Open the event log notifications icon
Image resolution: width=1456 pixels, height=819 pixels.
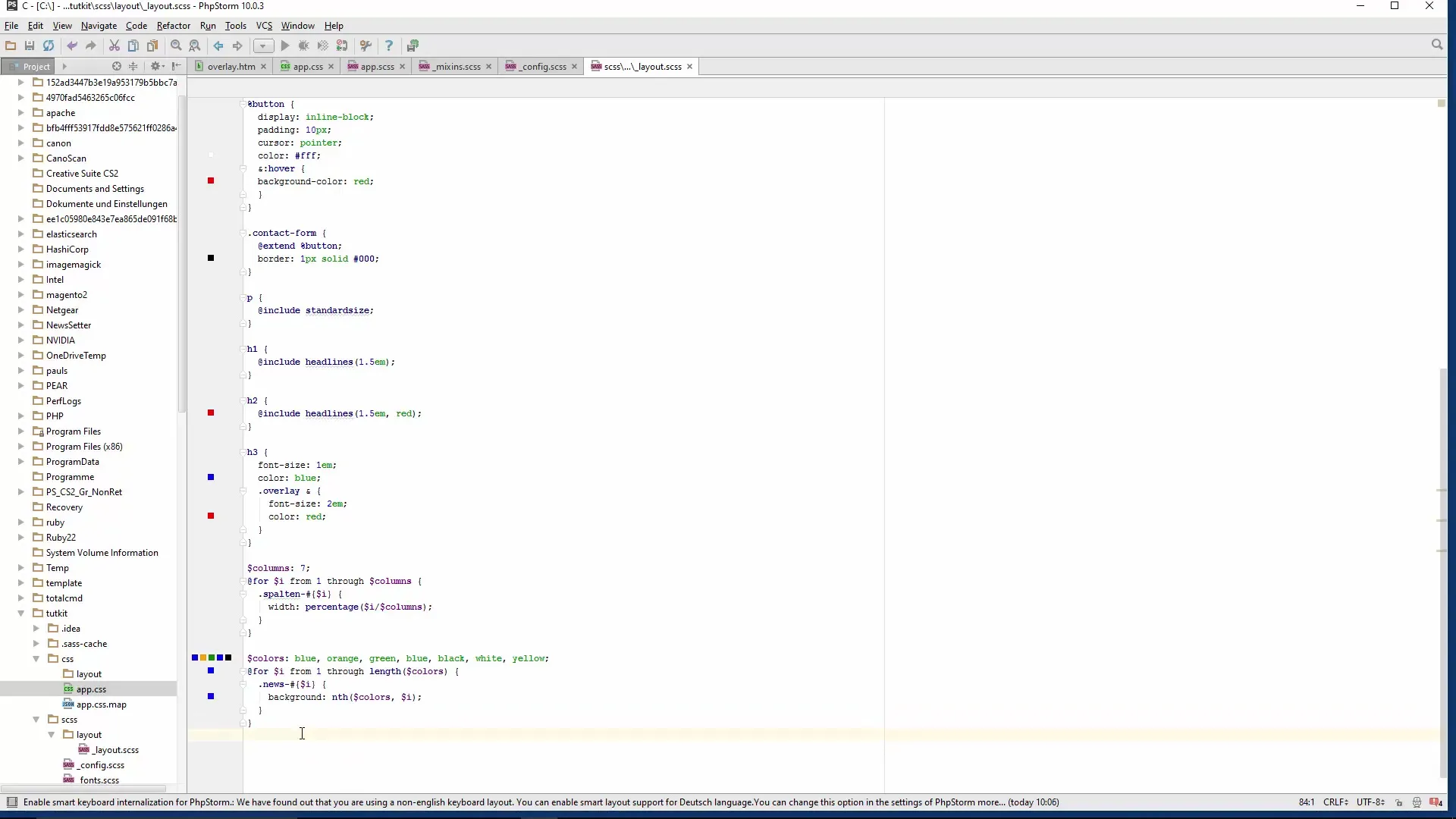(x=1436, y=802)
